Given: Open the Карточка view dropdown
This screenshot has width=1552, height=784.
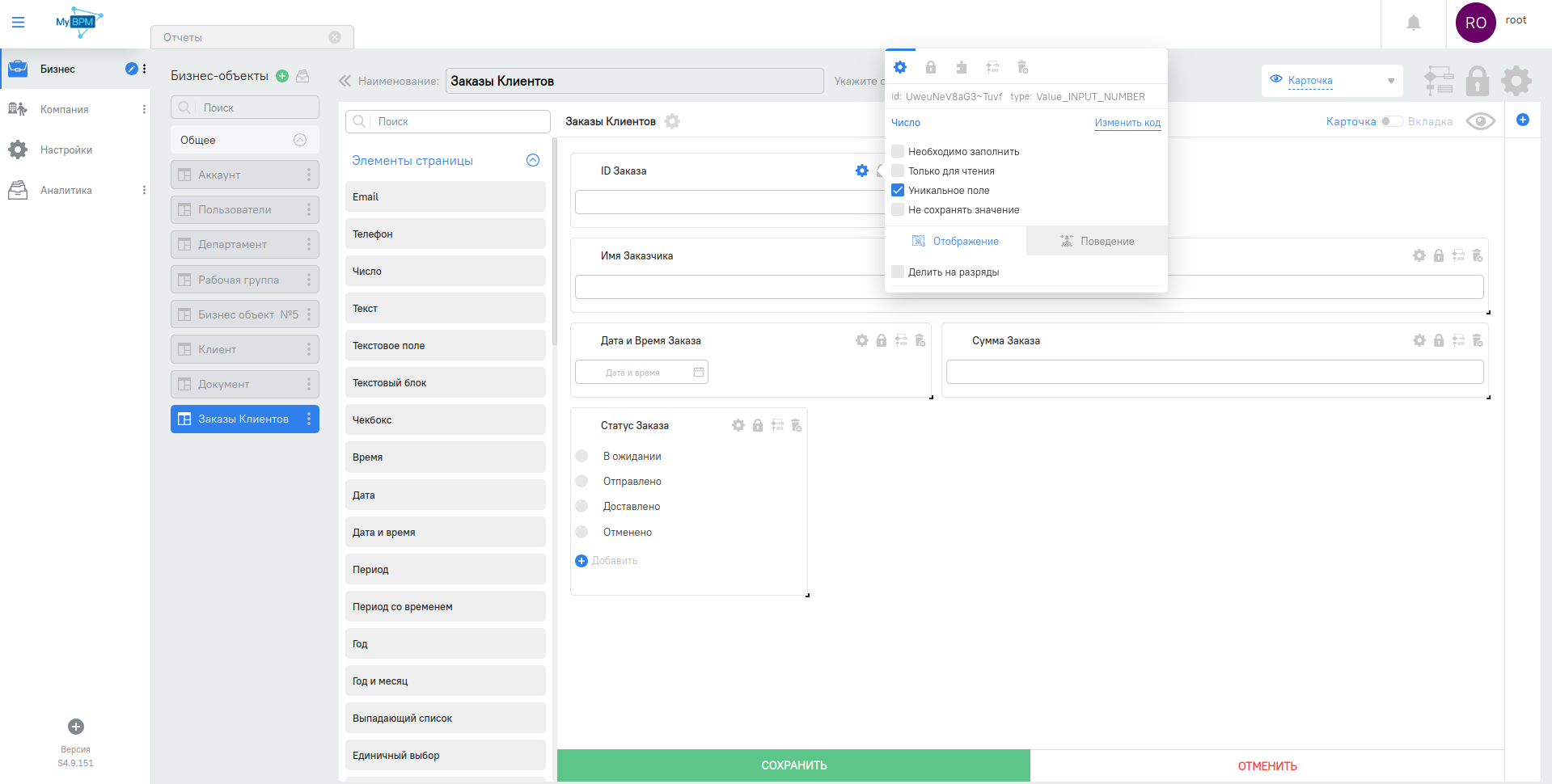Looking at the screenshot, I should pos(1332,81).
